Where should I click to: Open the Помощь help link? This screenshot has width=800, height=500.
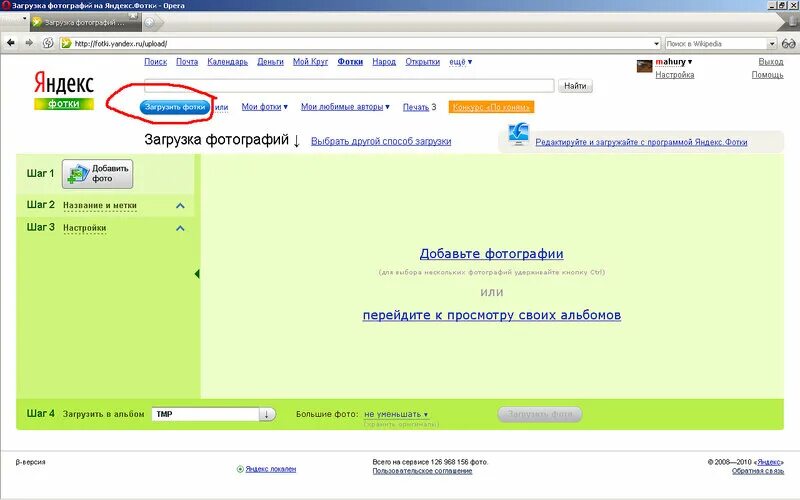point(767,75)
